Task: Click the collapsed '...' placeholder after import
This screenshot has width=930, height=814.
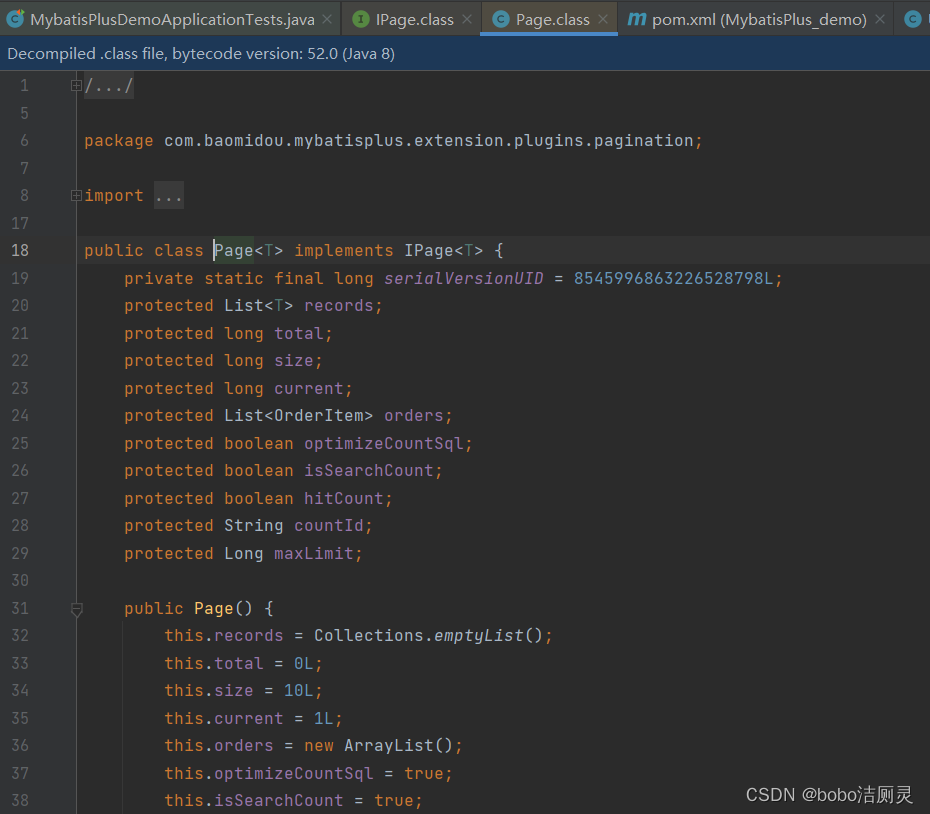Action: point(168,195)
